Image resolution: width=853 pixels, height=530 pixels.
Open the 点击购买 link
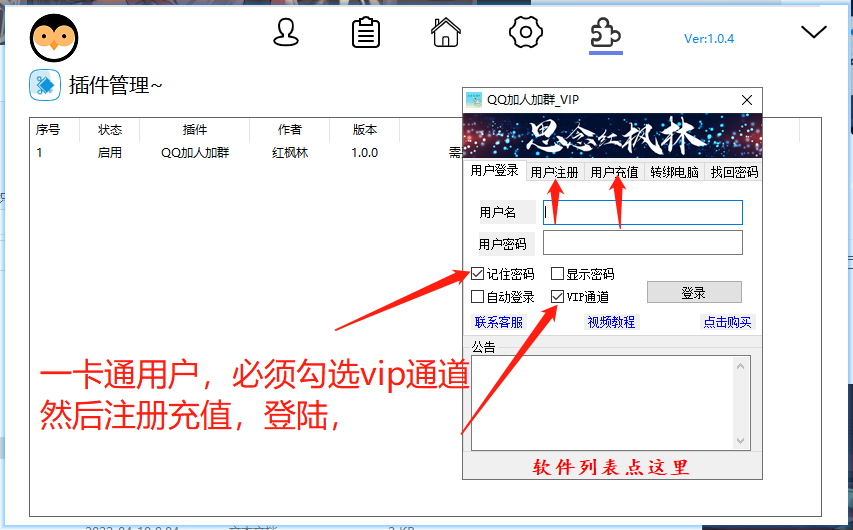point(727,322)
